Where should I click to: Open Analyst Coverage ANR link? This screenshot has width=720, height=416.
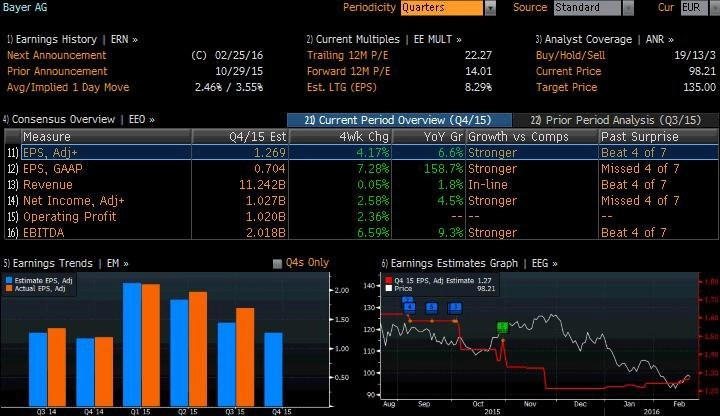[604, 39]
